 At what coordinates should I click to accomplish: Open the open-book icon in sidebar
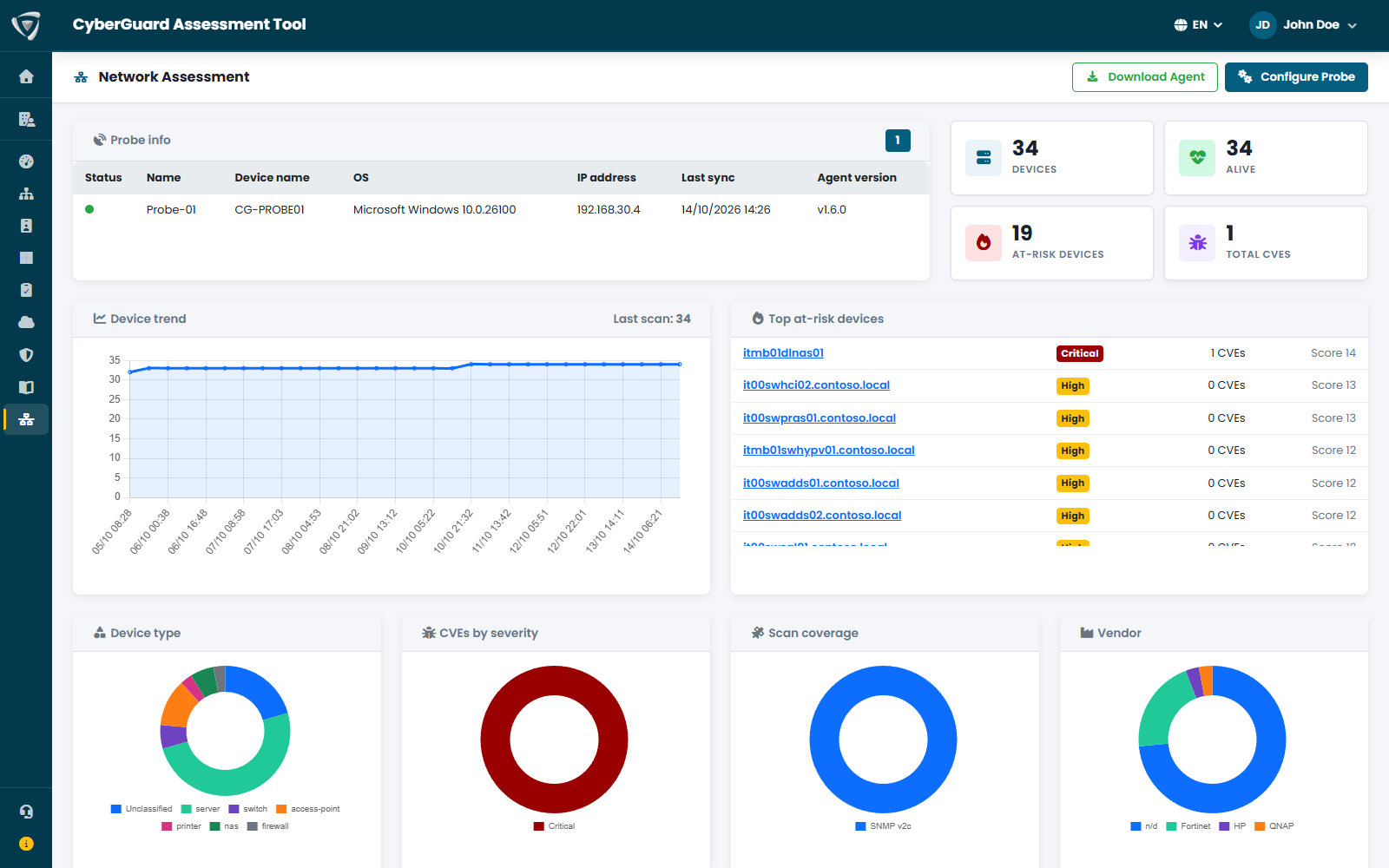(26, 387)
